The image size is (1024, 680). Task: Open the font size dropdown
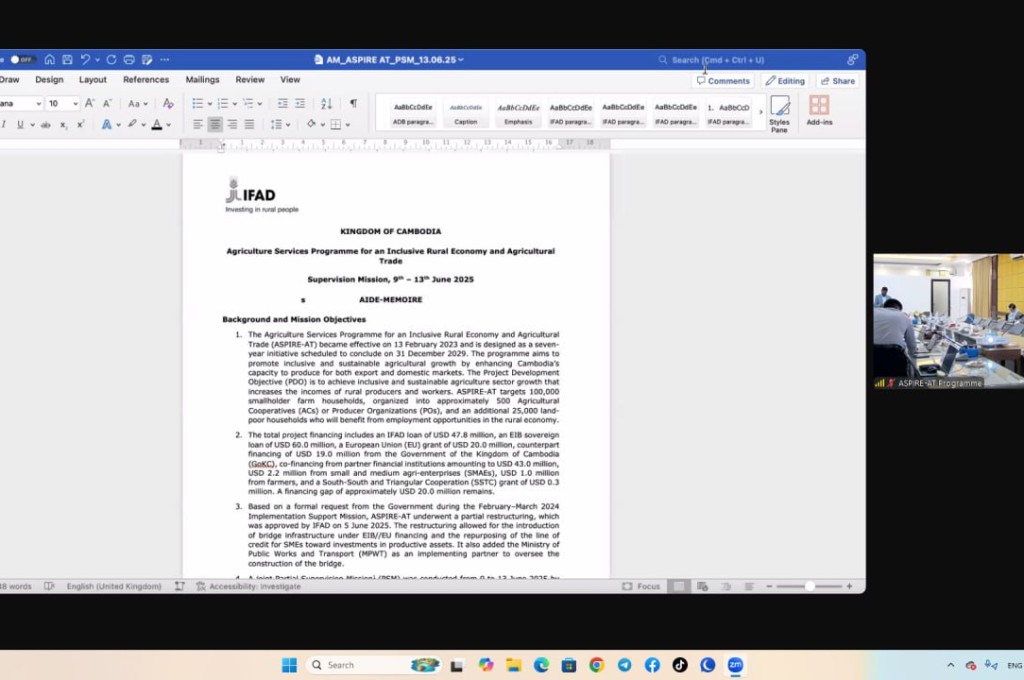tap(76, 104)
